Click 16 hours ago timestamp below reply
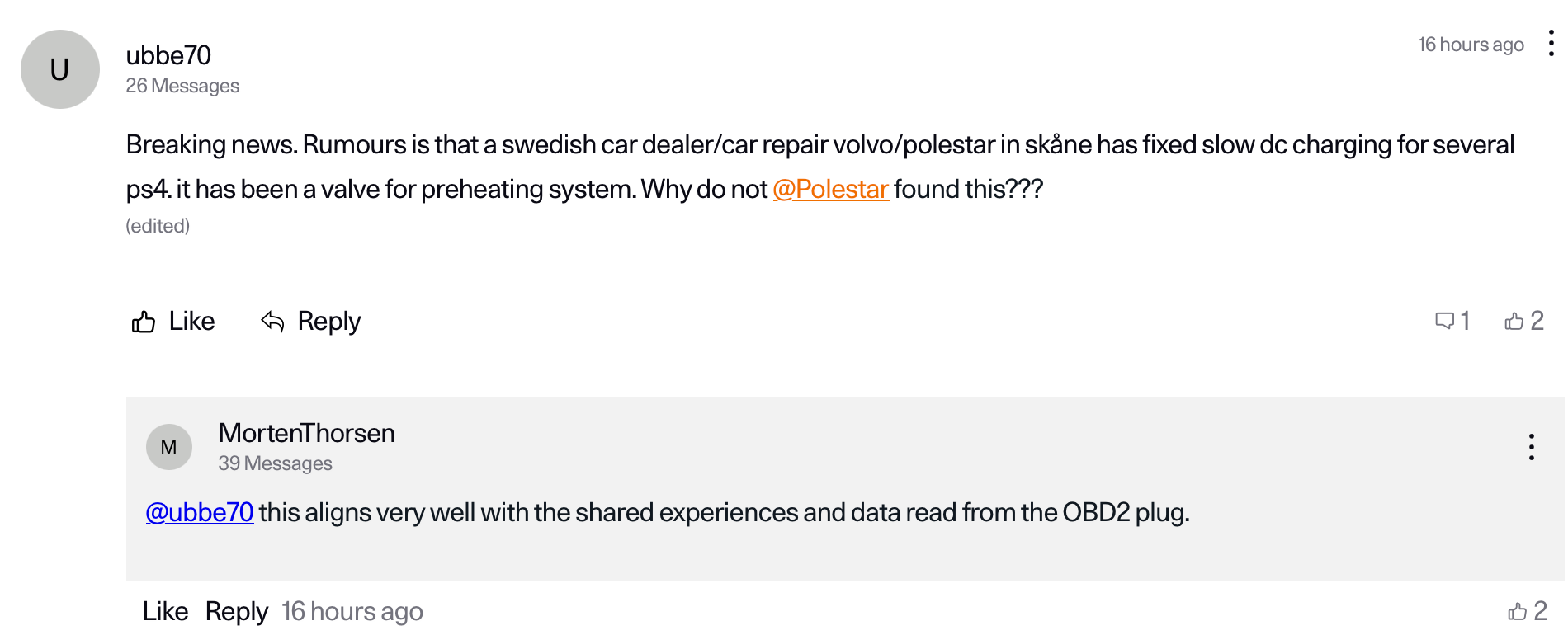Screen dimensions: 1568x635 pyautogui.click(x=352, y=611)
